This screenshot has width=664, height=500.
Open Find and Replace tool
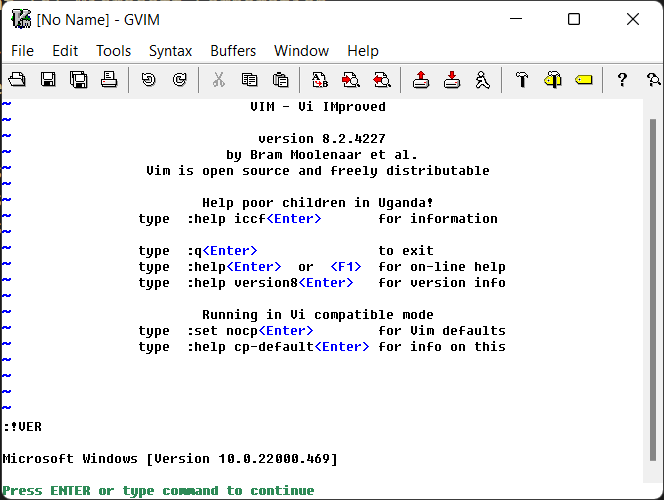(x=320, y=80)
